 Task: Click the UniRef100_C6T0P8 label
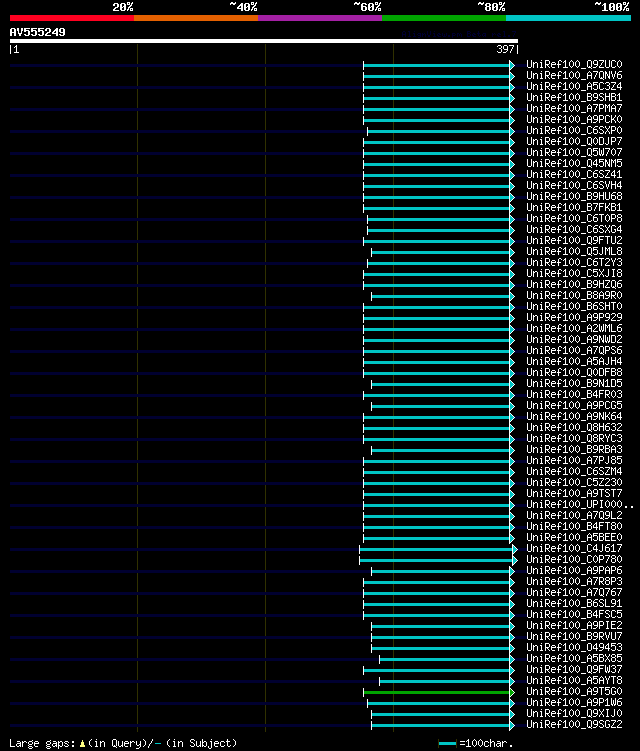coord(574,218)
